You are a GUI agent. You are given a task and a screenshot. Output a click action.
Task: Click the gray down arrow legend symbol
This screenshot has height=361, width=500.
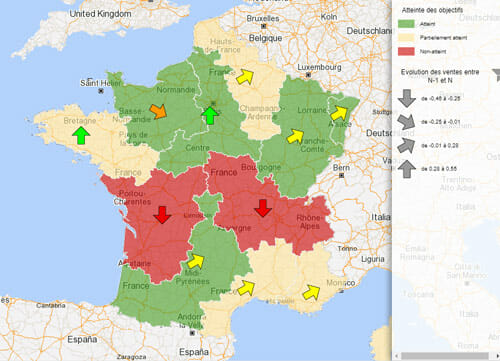click(407, 98)
